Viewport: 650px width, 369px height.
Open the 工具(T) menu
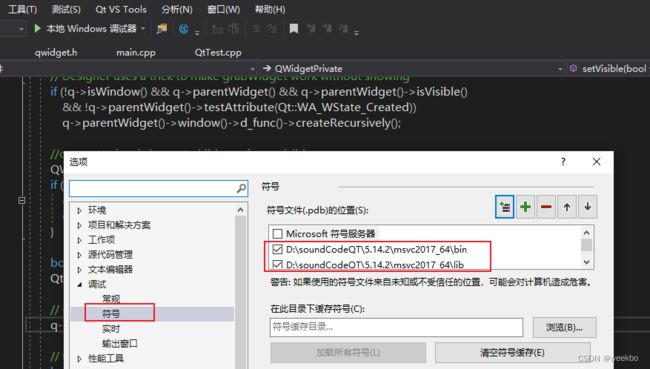point(22,9)
